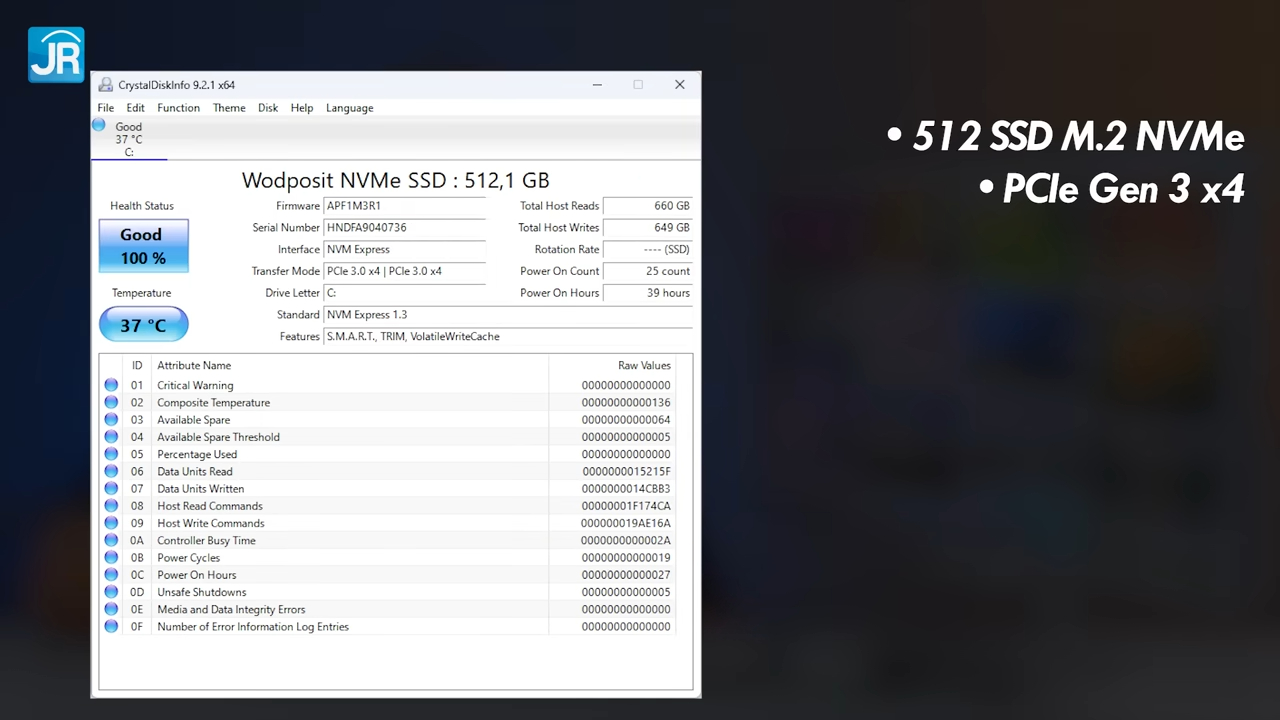The height and width of the screenshot is (720, 1280).
Task: Click the Raw Values column header
Action: click(643, 366)
